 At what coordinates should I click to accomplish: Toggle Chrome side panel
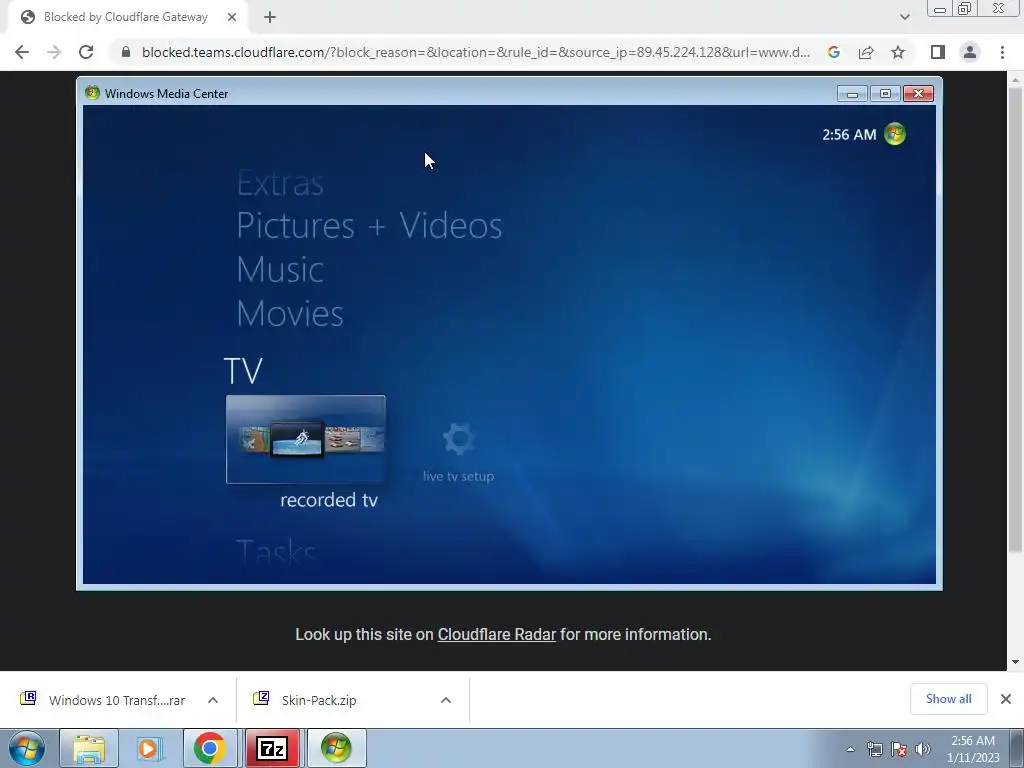(x=938, y=52)
